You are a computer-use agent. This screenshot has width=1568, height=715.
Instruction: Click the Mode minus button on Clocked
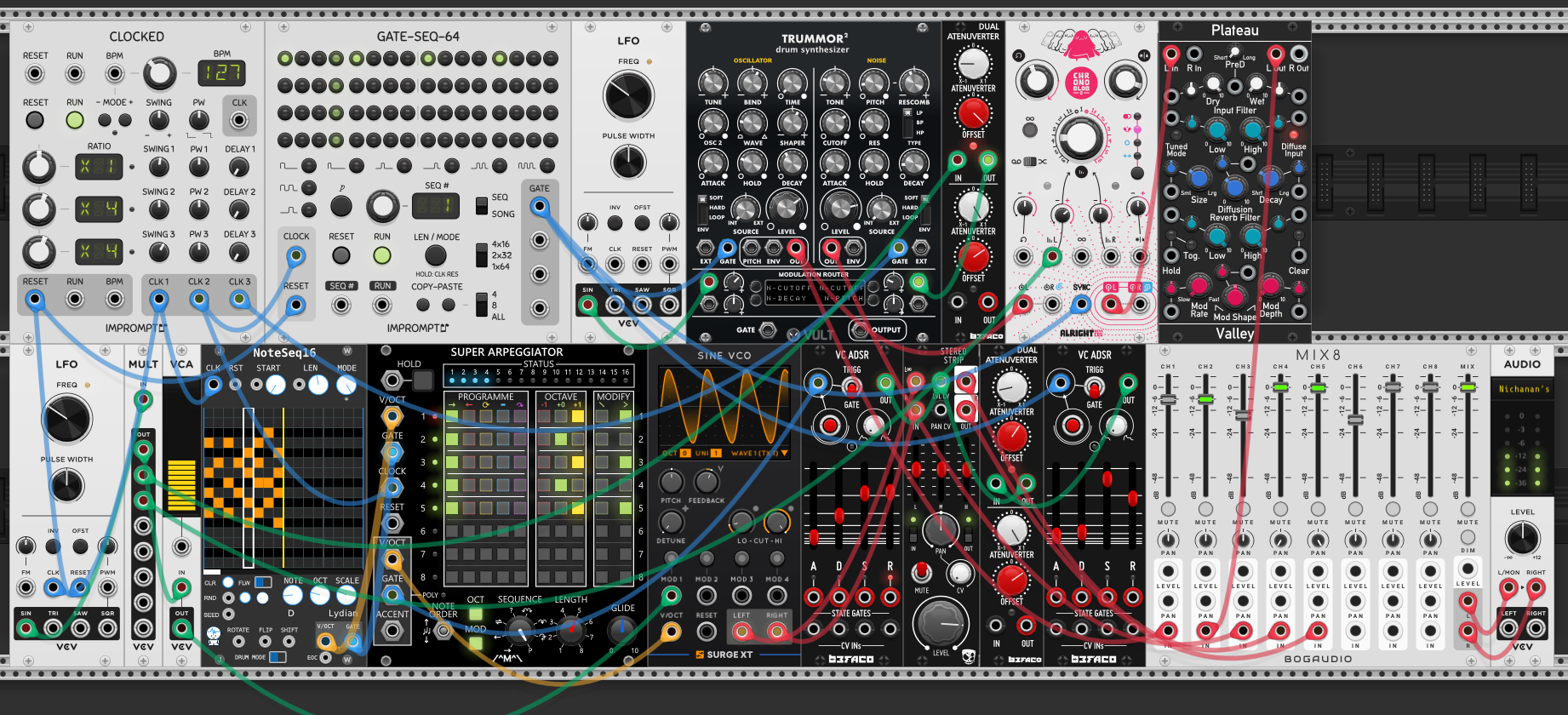coord(106,120)
